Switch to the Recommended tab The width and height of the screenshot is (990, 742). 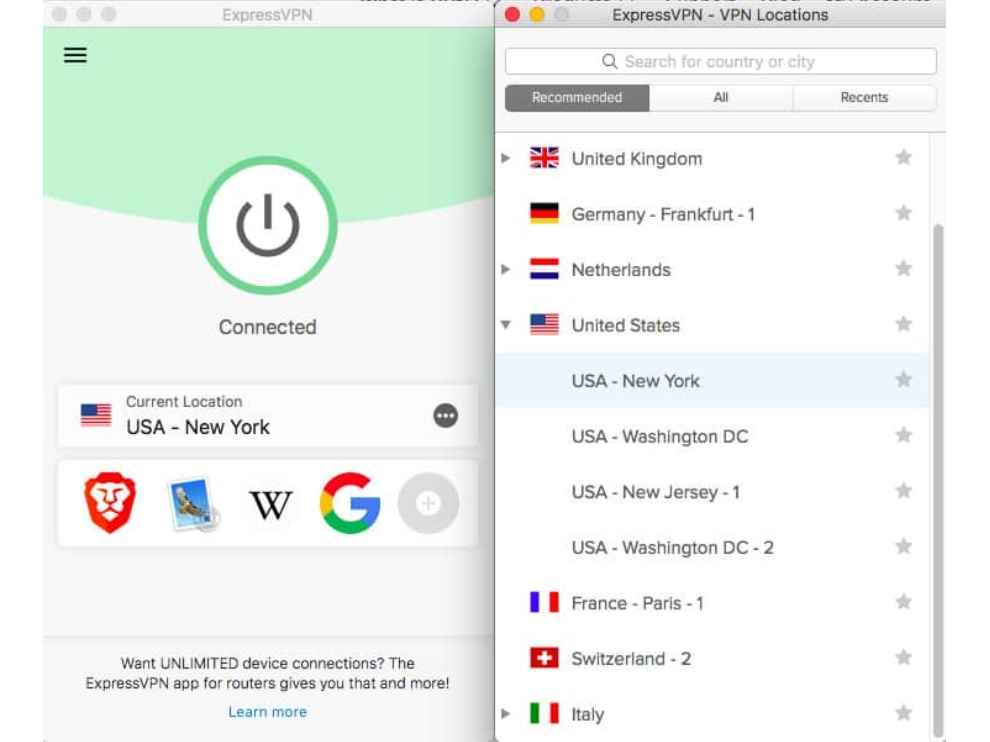coord(577,98)
